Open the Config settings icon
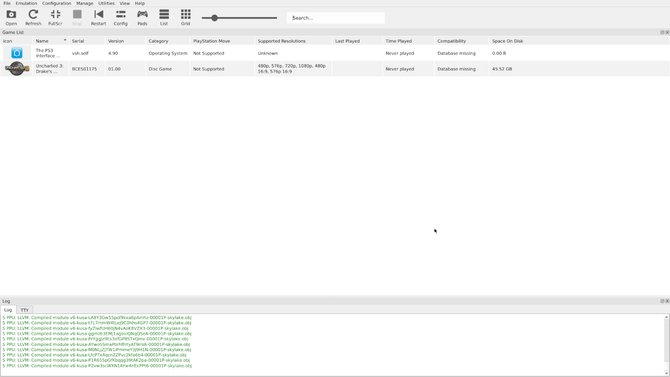 tap(120, 18)
